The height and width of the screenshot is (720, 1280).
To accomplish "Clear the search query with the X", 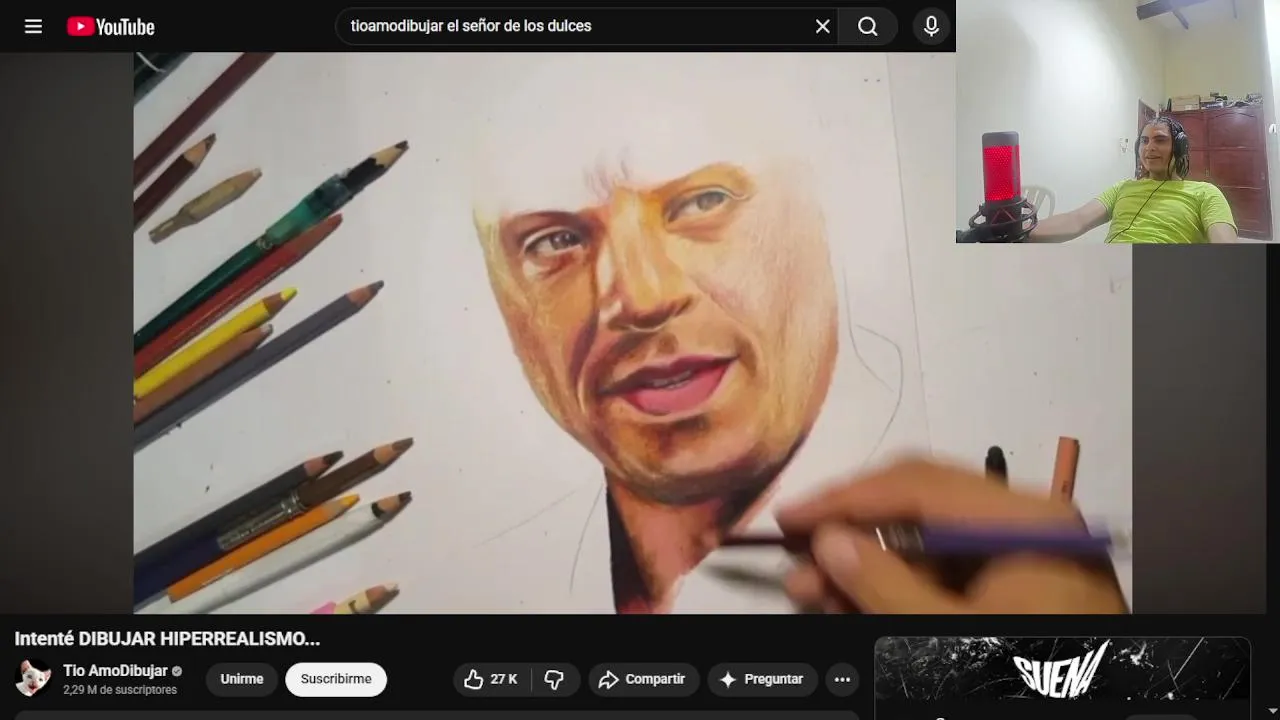I will 822,27.
